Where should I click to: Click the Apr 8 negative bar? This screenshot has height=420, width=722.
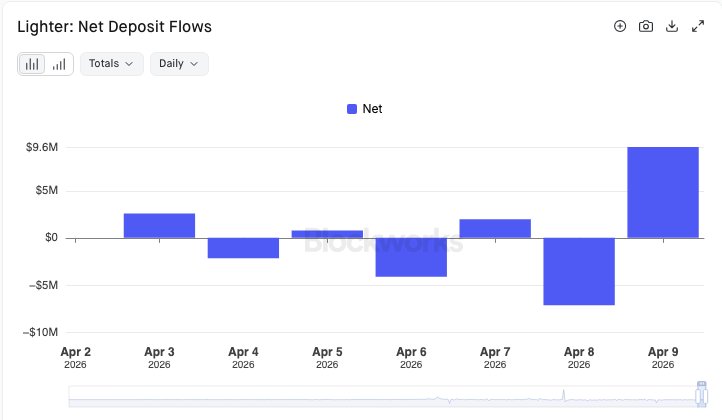pyautogui.click(x=578, y=271)
